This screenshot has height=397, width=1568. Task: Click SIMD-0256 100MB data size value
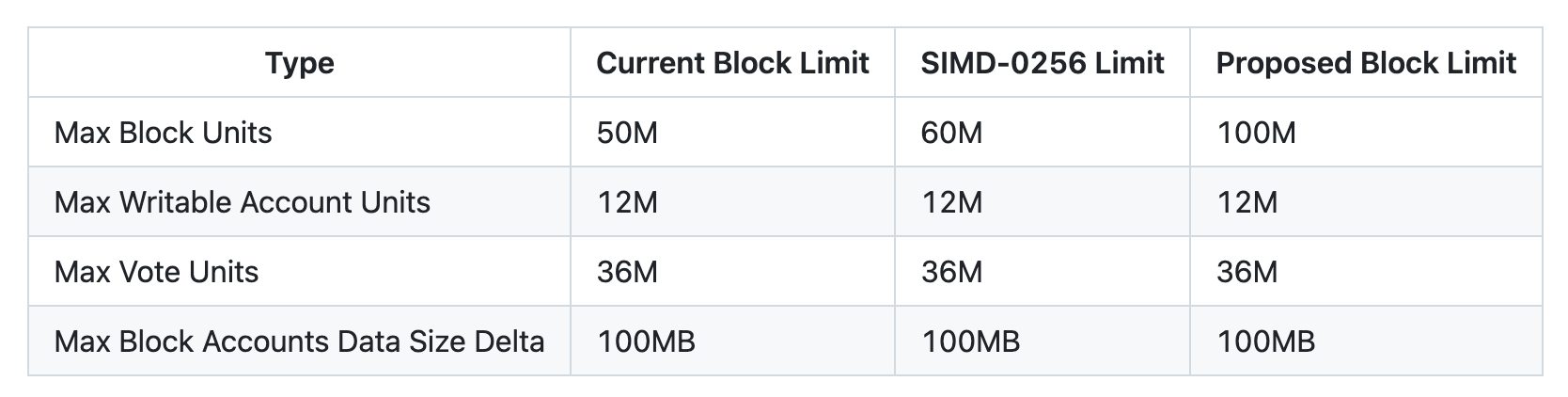[971, 341]
